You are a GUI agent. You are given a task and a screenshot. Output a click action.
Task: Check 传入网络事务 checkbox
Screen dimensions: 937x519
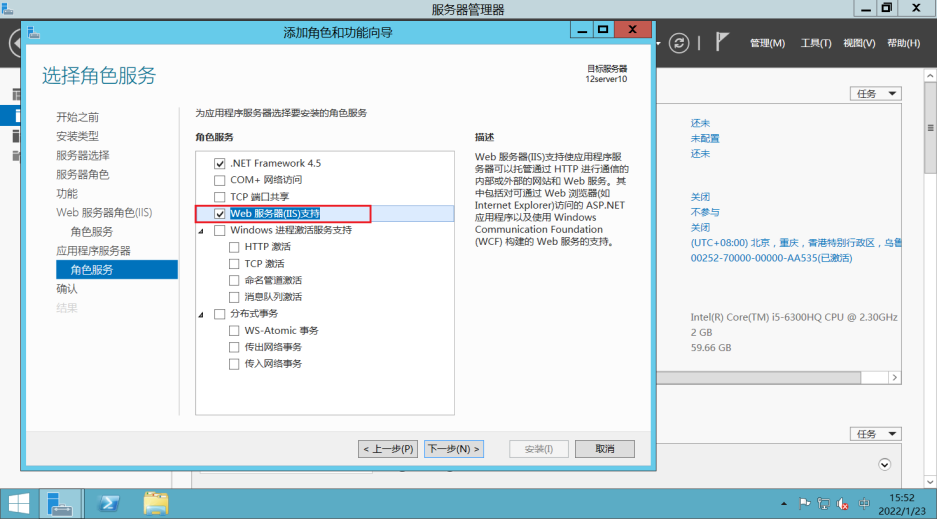(x=234, y=364)
